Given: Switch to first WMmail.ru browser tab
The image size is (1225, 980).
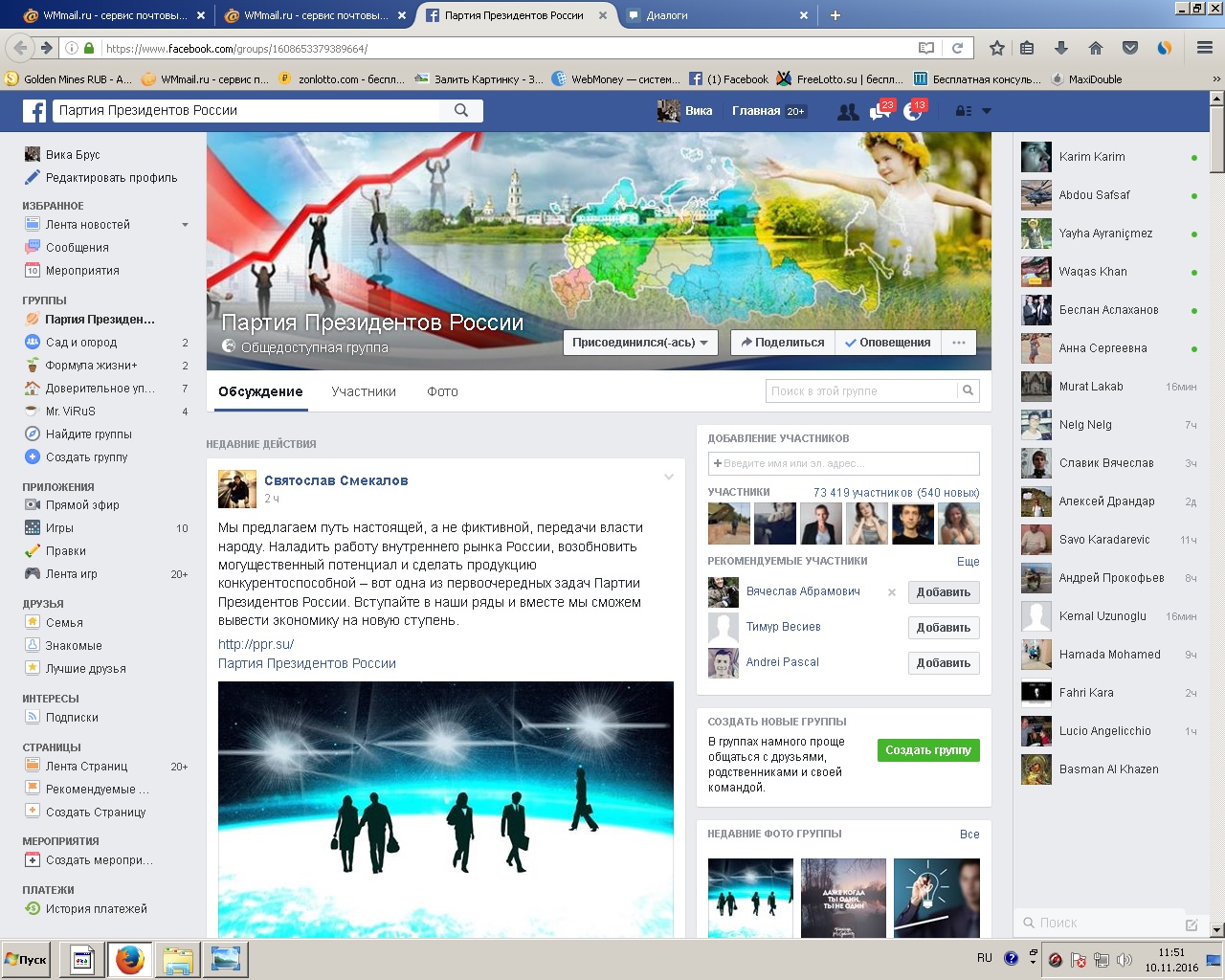Looking at the screenshot, I should [114, 15].
